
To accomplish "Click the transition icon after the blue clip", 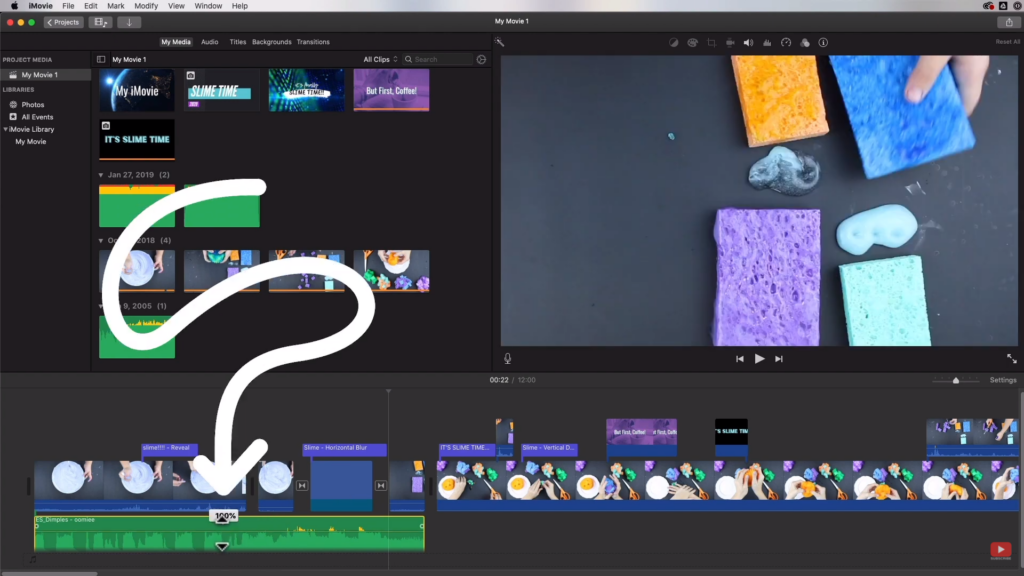I will pos(381,485).
